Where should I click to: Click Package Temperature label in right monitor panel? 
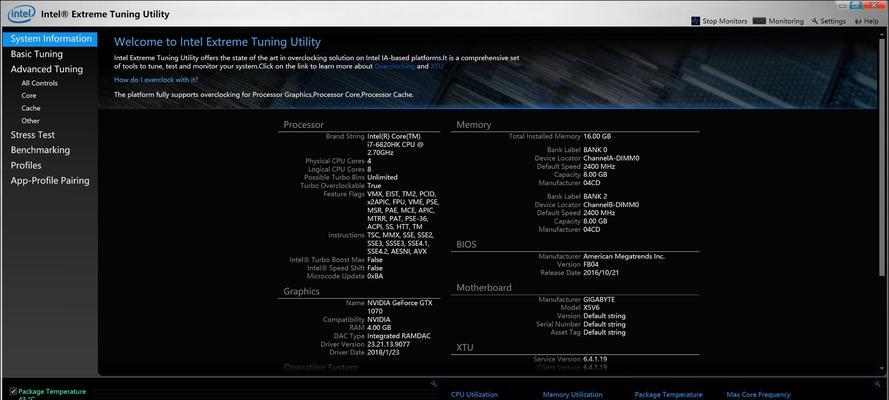668,394
